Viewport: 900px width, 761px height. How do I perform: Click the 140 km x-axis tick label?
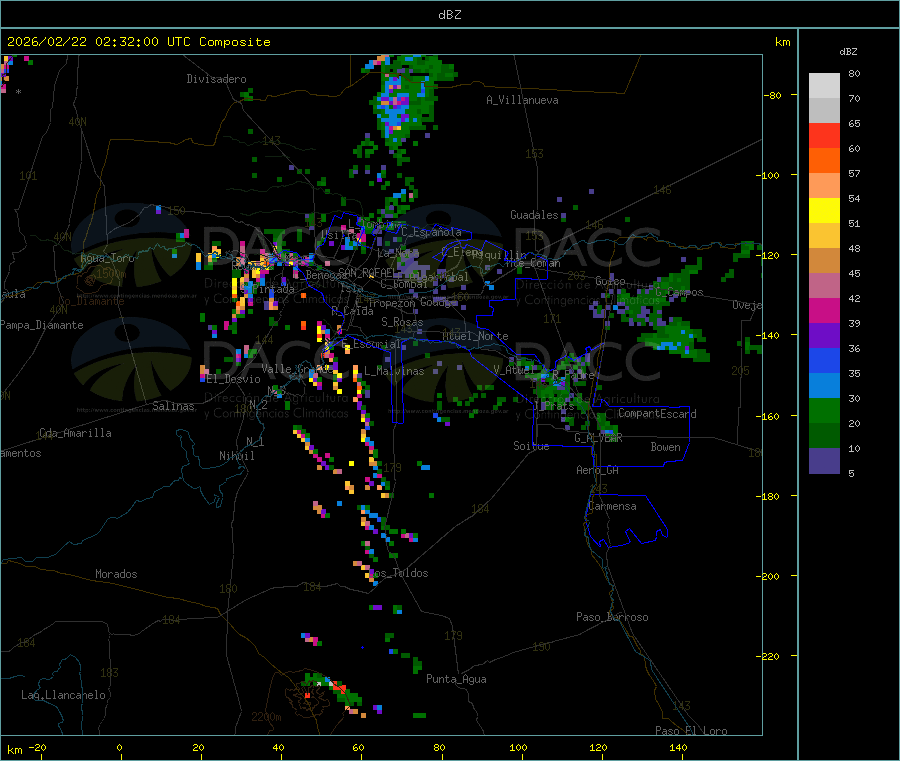tap(678, 747)
